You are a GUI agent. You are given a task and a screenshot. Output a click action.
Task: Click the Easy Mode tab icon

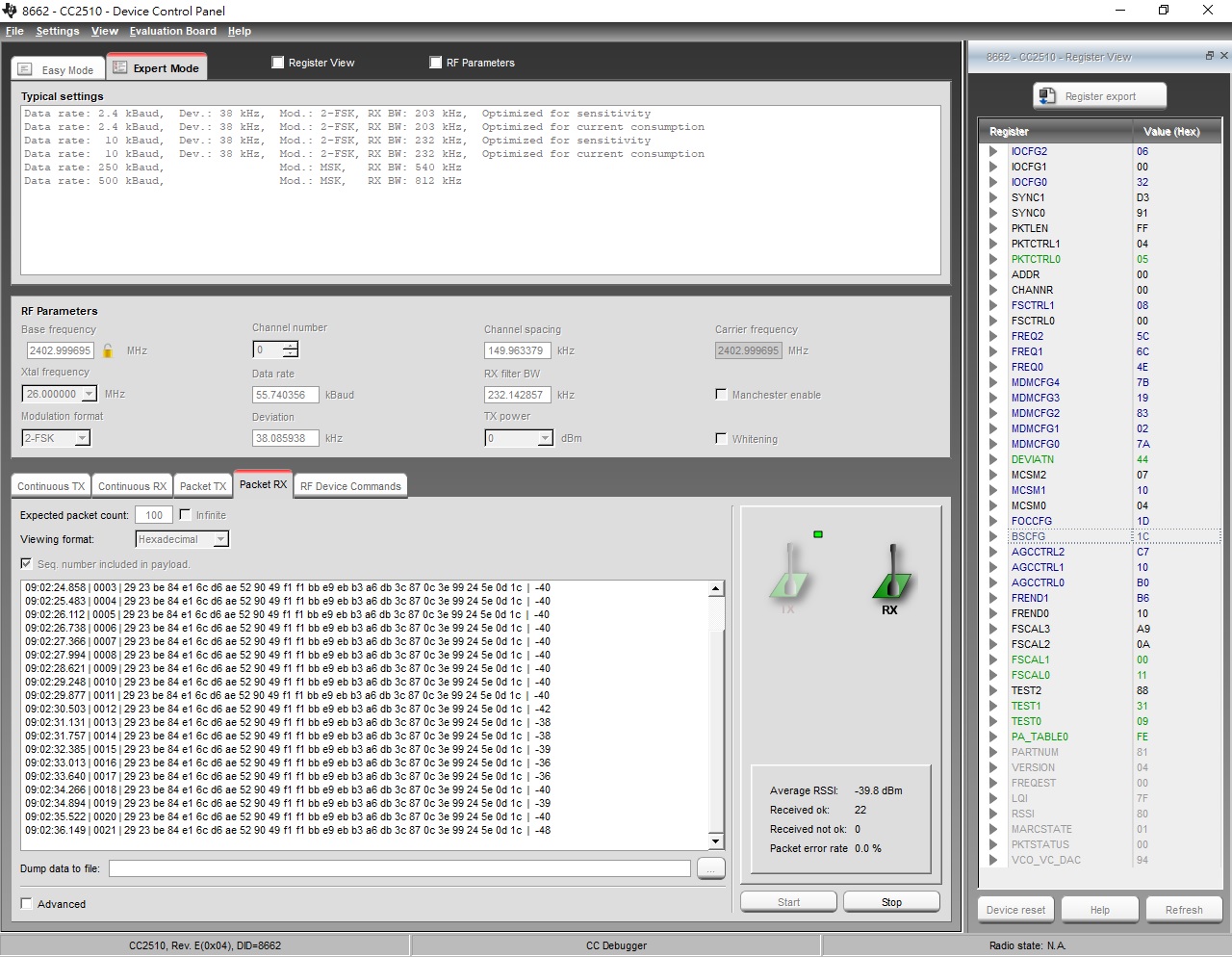point(25,69)
